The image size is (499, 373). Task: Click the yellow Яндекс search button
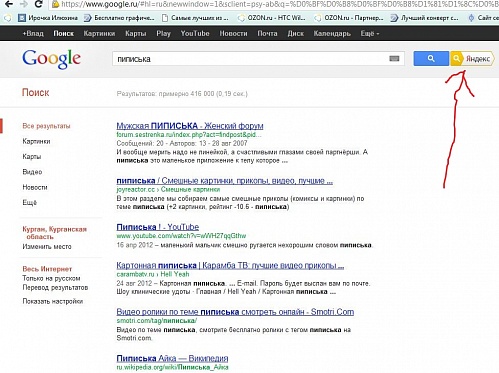tap(472, 59)
